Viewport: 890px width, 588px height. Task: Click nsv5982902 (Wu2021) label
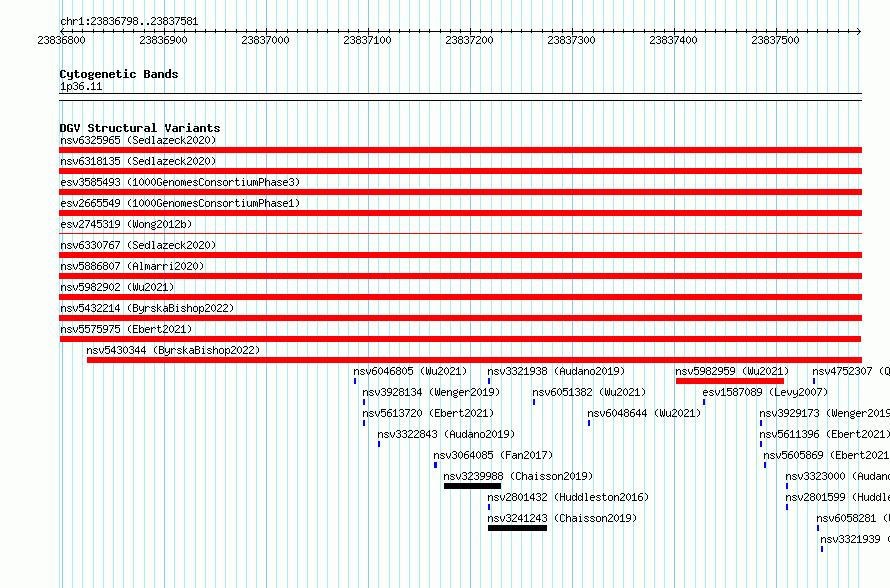[x=117, y=287]
